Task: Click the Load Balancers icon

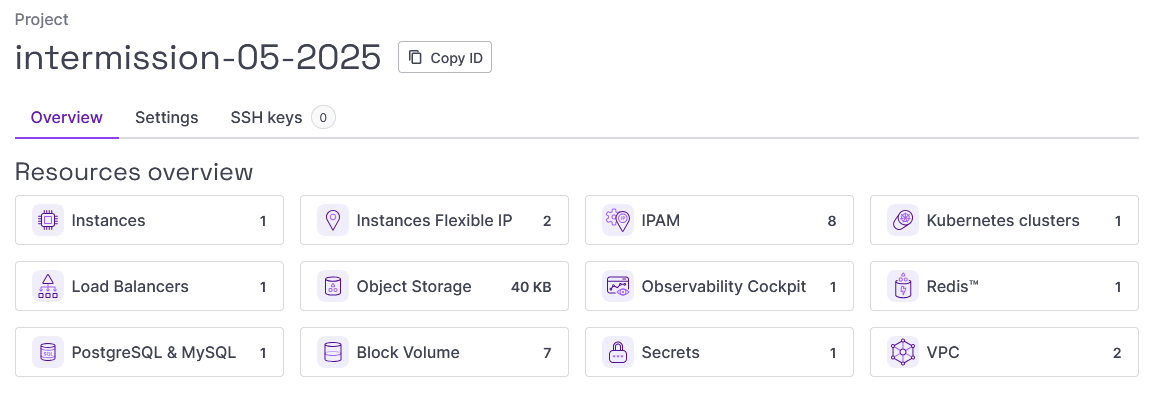Action: pos(48,286)
